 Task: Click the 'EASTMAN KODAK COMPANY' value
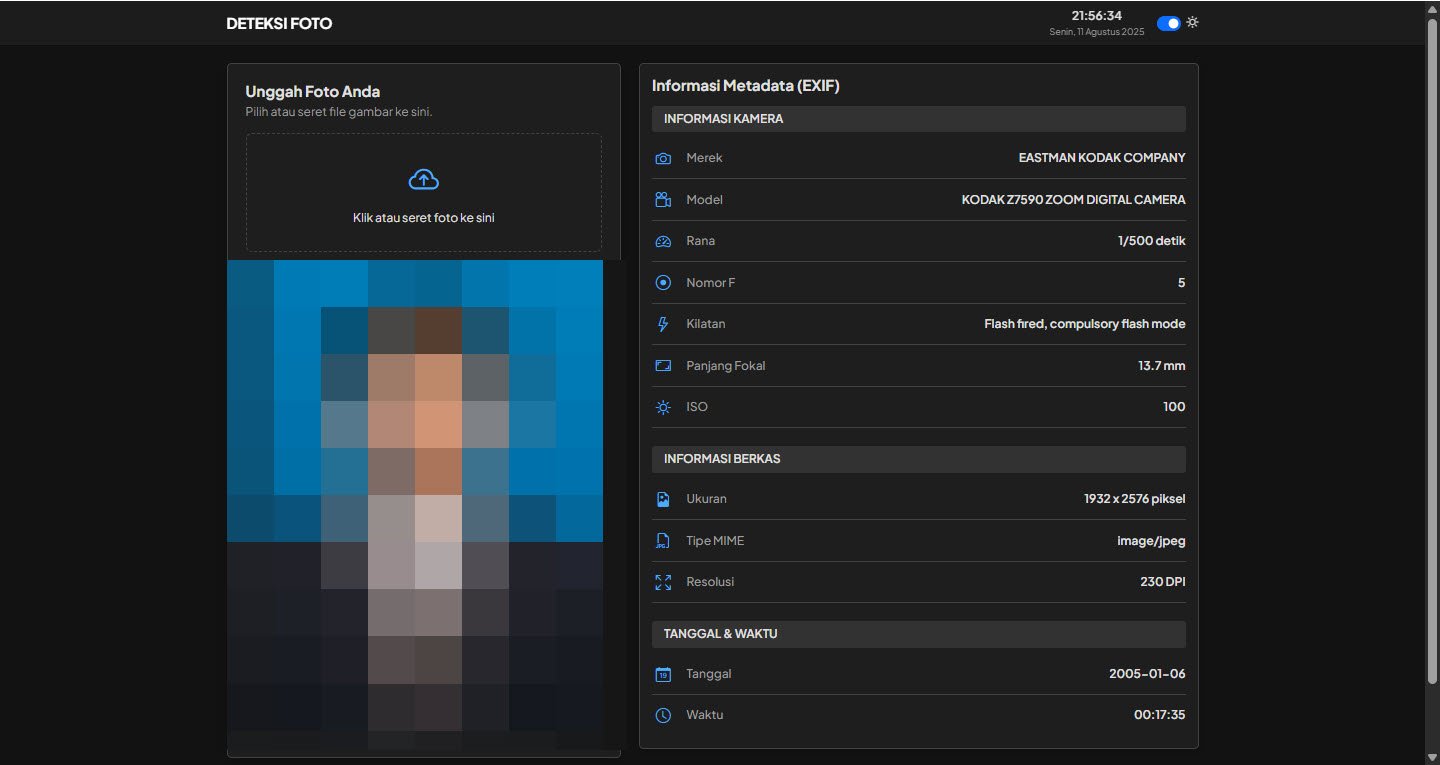1102,158
